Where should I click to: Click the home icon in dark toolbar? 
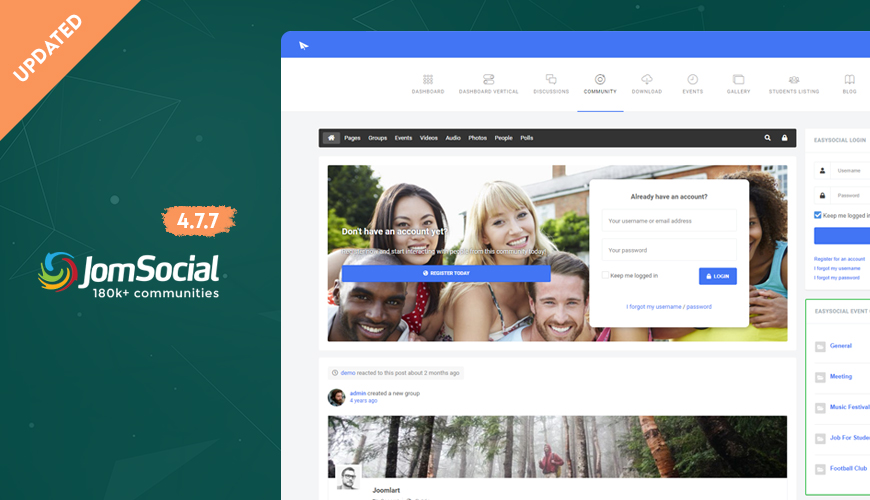tap(331, 138)
